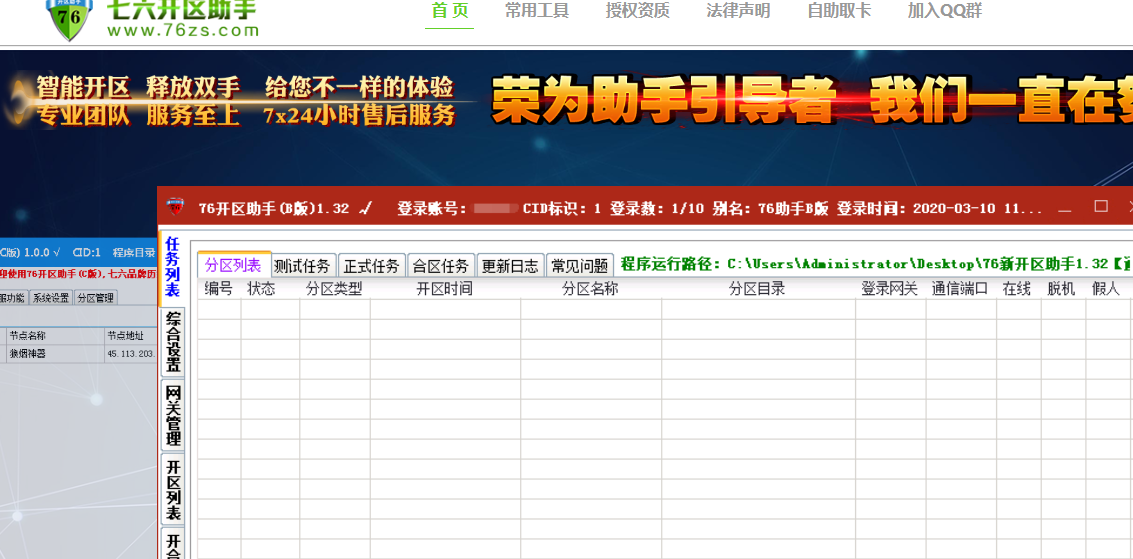Click 加入QQ群 in navigation bar
The image size is (1133, 559).
[944, 11]
